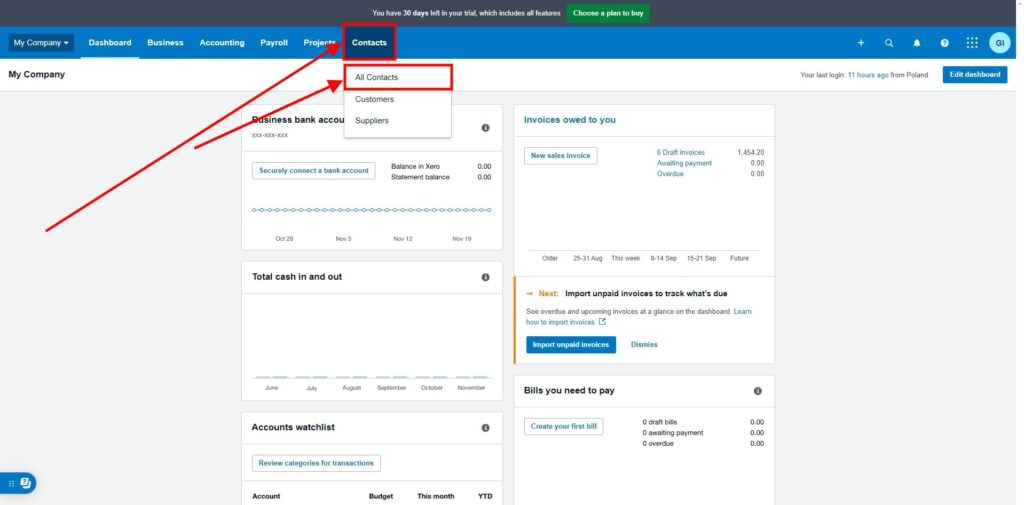This screenshot has width=1024, height=505.
Task: Open the Business menu
Action: (165, 43)
